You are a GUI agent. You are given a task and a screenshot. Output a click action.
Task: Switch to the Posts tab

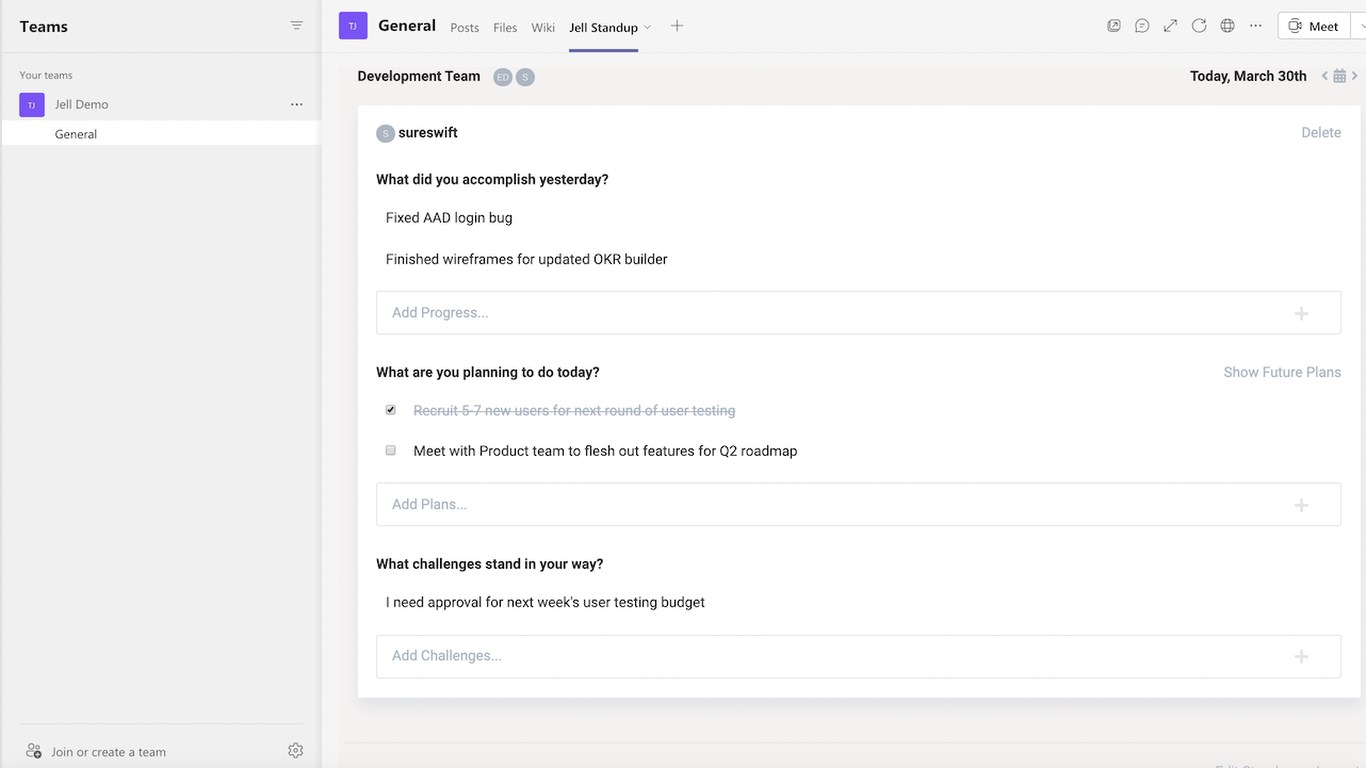pyautogui.click(x=464, y=28)
